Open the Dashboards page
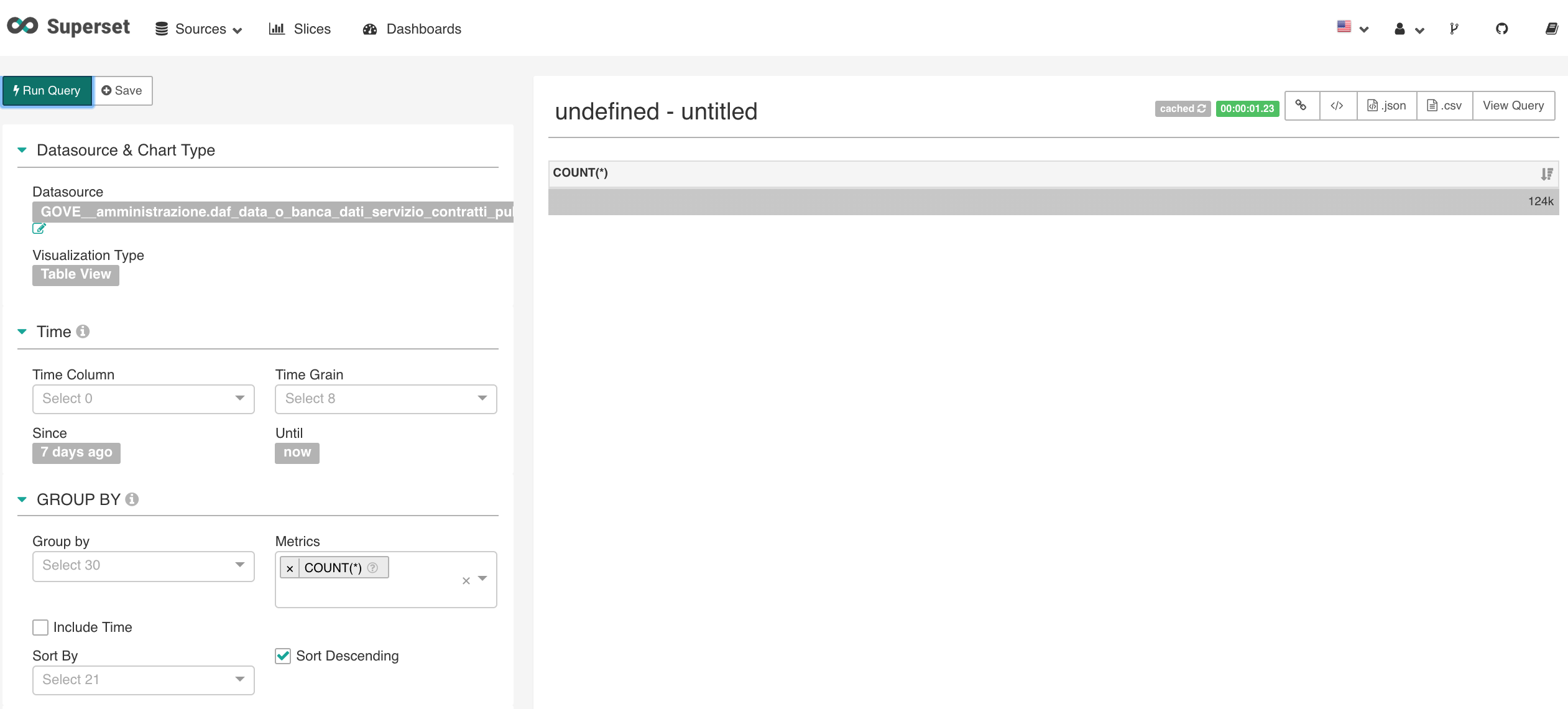Screen dimensions: 1568x709 412,29
